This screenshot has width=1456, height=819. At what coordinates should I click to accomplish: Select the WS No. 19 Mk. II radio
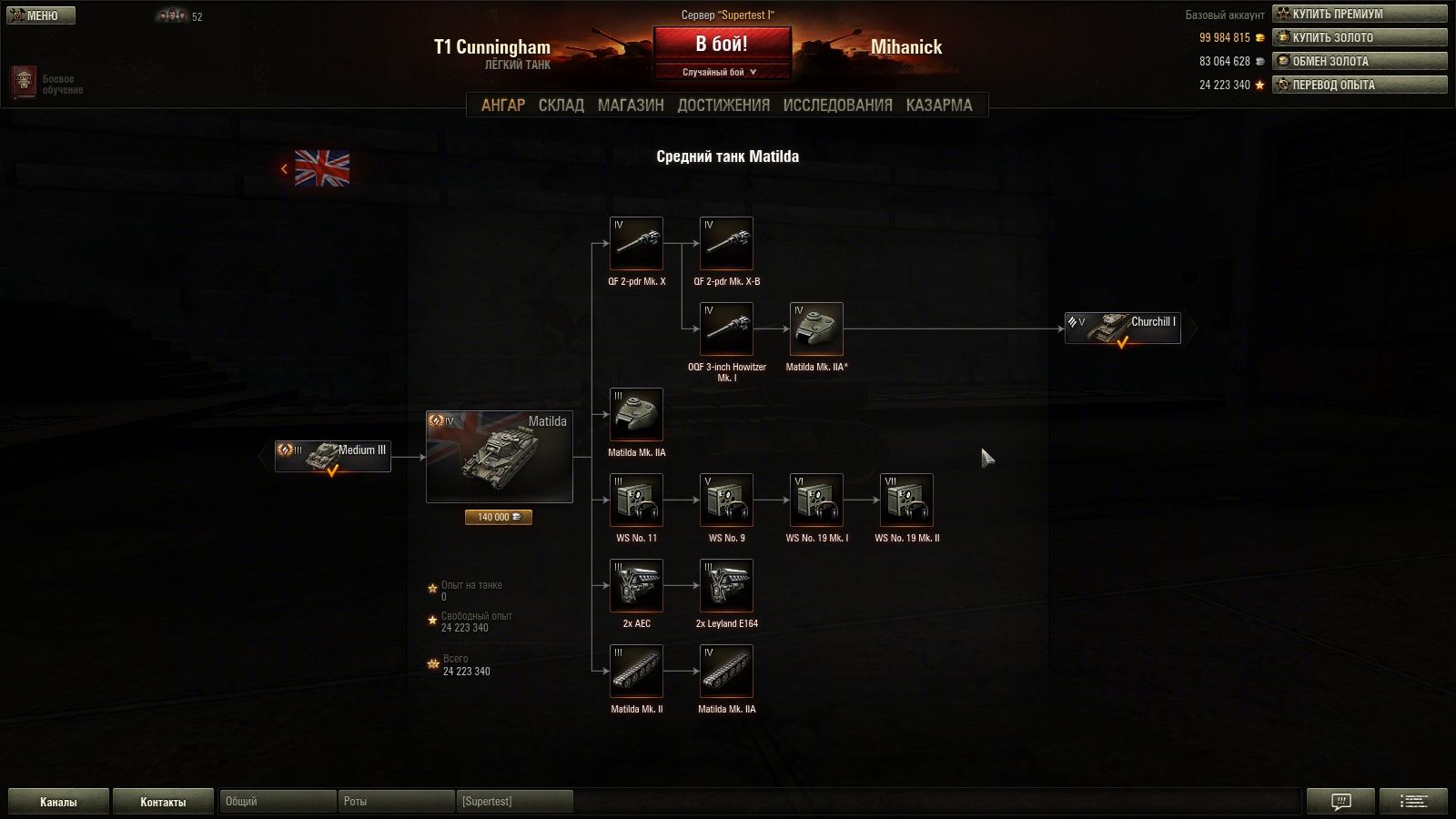click(x=906, y=500)
